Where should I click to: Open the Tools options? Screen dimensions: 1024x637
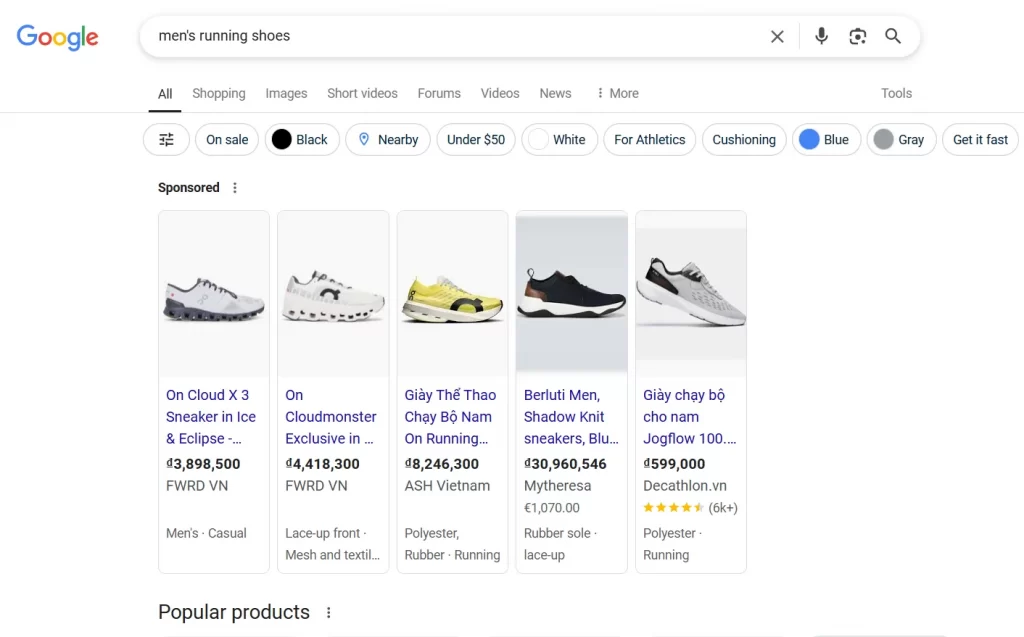pyautogui.click(x=896, y=93)
